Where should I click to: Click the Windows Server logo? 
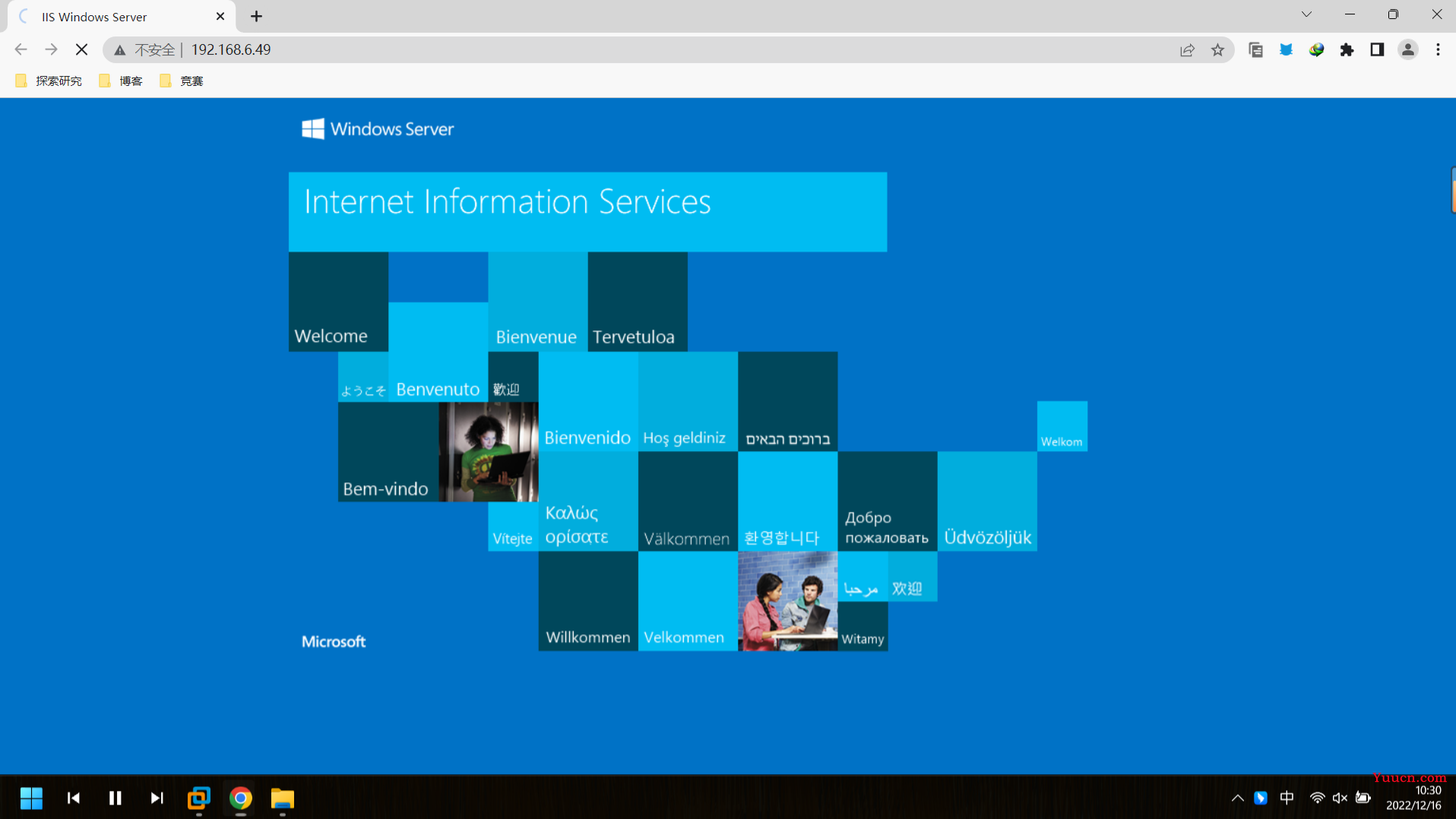click(378, 129)
